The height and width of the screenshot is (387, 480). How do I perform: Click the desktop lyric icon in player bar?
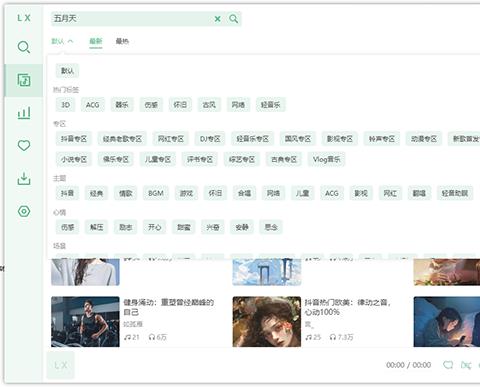466,365
